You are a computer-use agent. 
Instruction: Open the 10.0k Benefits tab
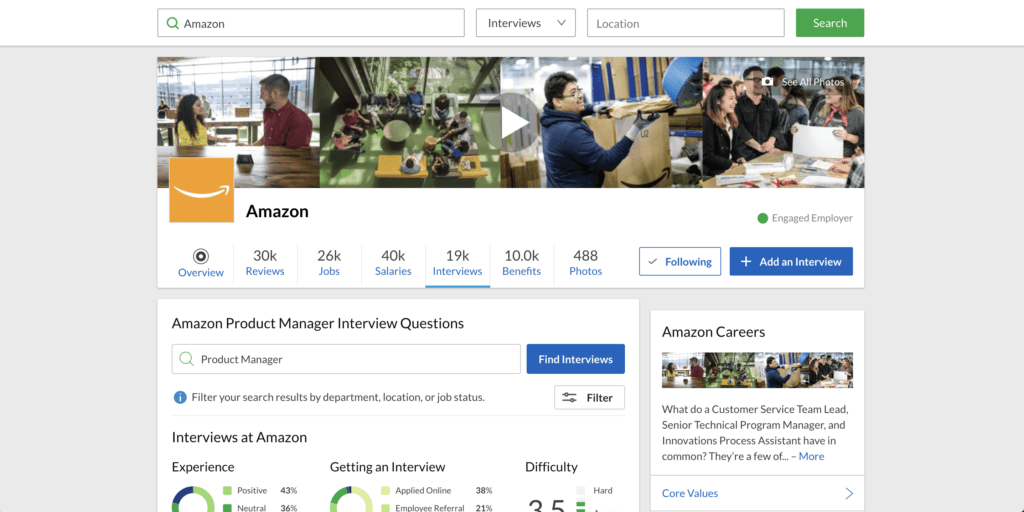[521, 263]
